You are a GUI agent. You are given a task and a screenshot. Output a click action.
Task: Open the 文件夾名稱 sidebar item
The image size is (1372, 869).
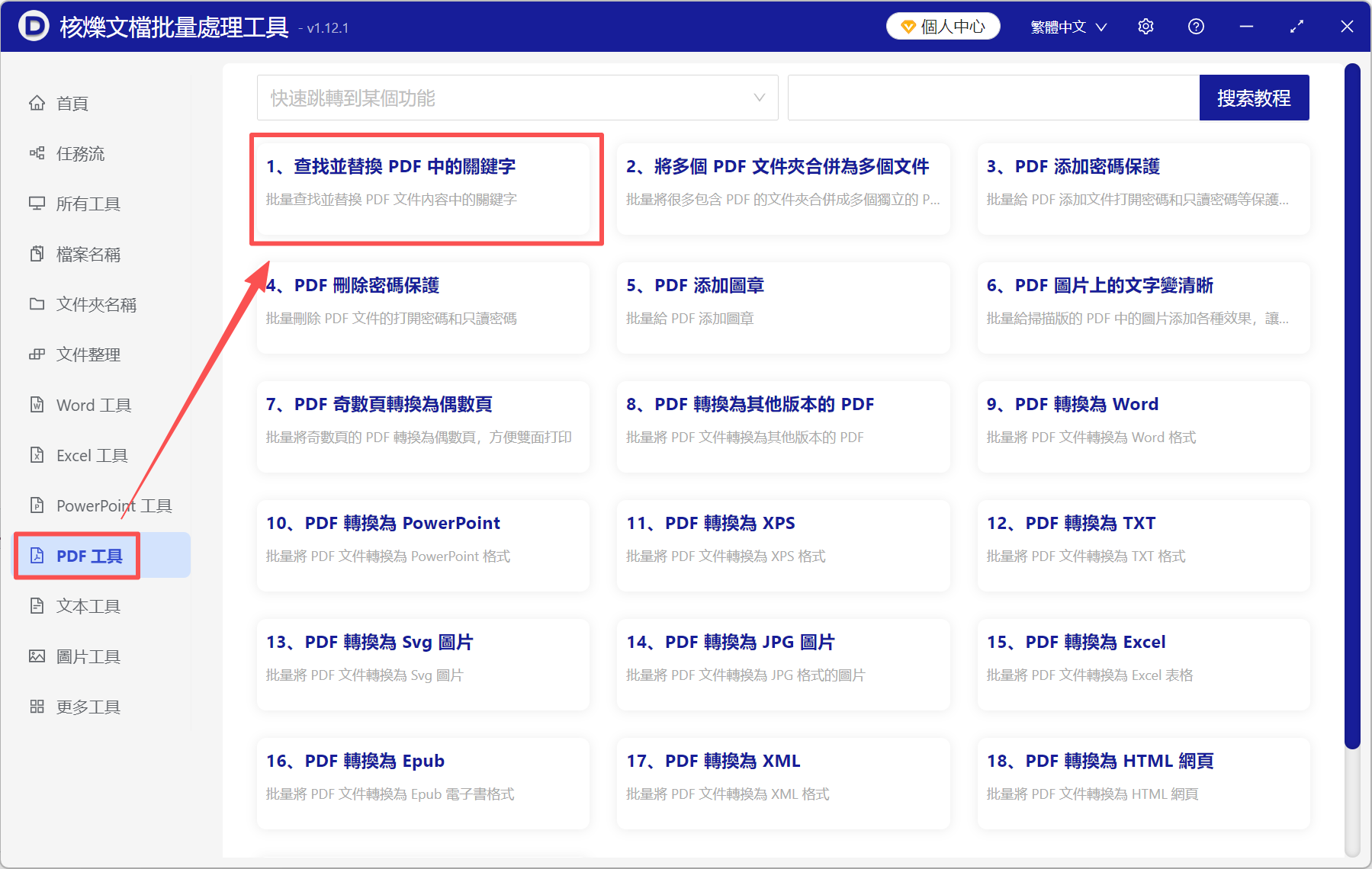coord(95,303)
